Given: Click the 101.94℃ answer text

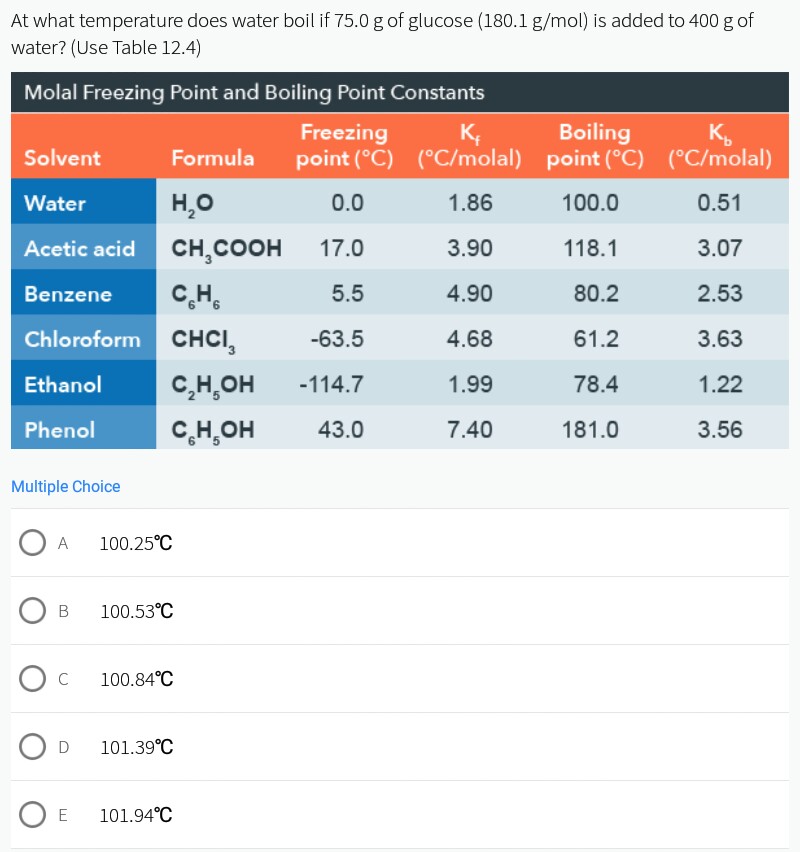Looking at the screenshot, I should (136, 815).
